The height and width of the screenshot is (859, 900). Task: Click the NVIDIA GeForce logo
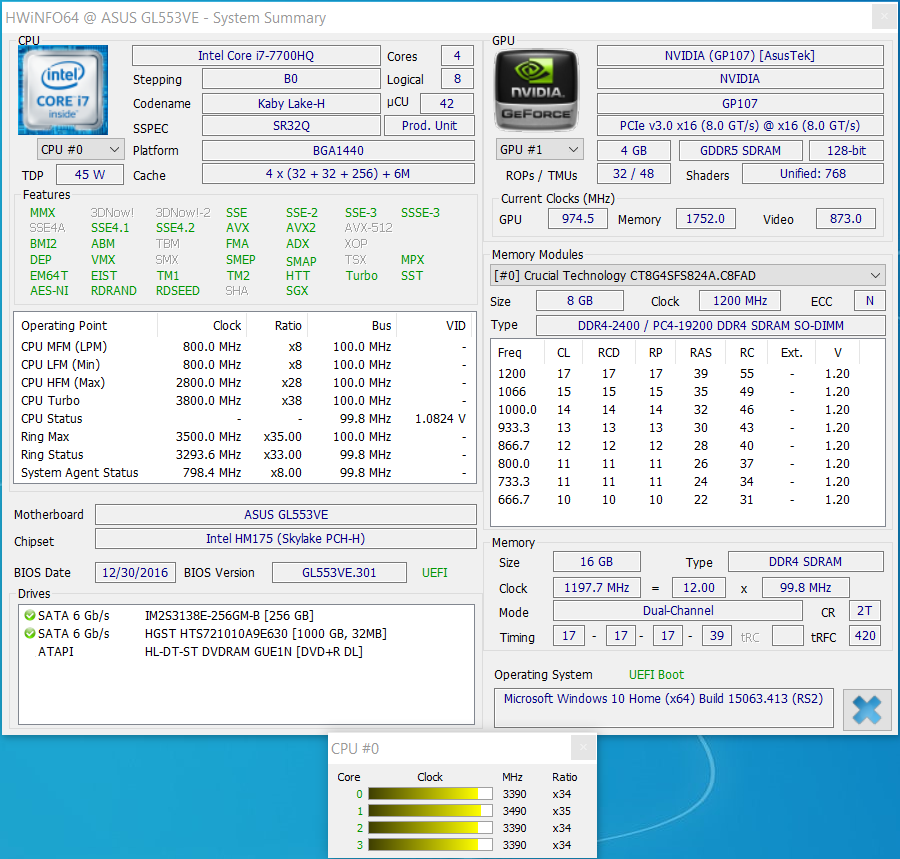[536, 90]
